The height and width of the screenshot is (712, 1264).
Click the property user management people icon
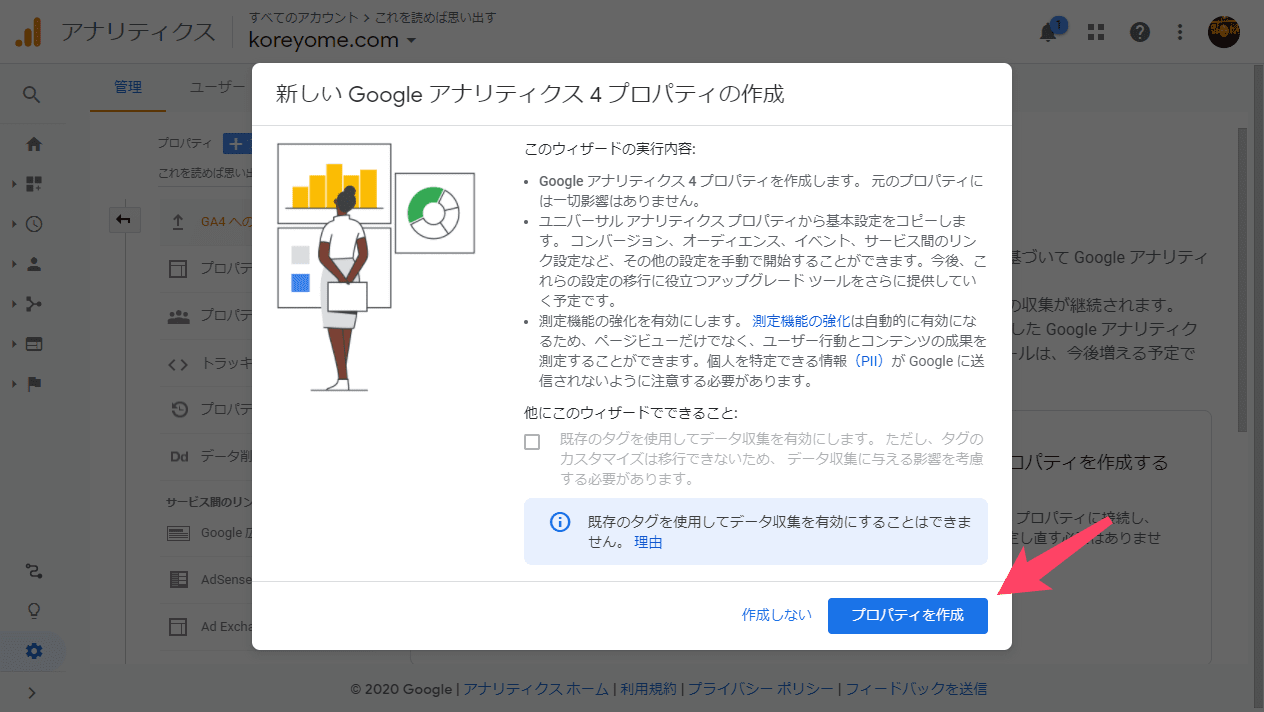click(x=178, y=316)
